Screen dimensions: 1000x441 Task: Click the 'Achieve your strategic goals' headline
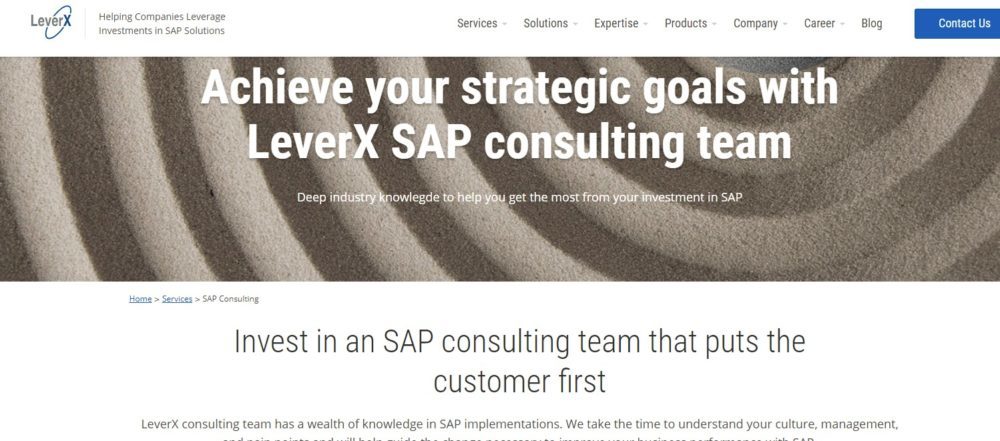coord(519,115)
